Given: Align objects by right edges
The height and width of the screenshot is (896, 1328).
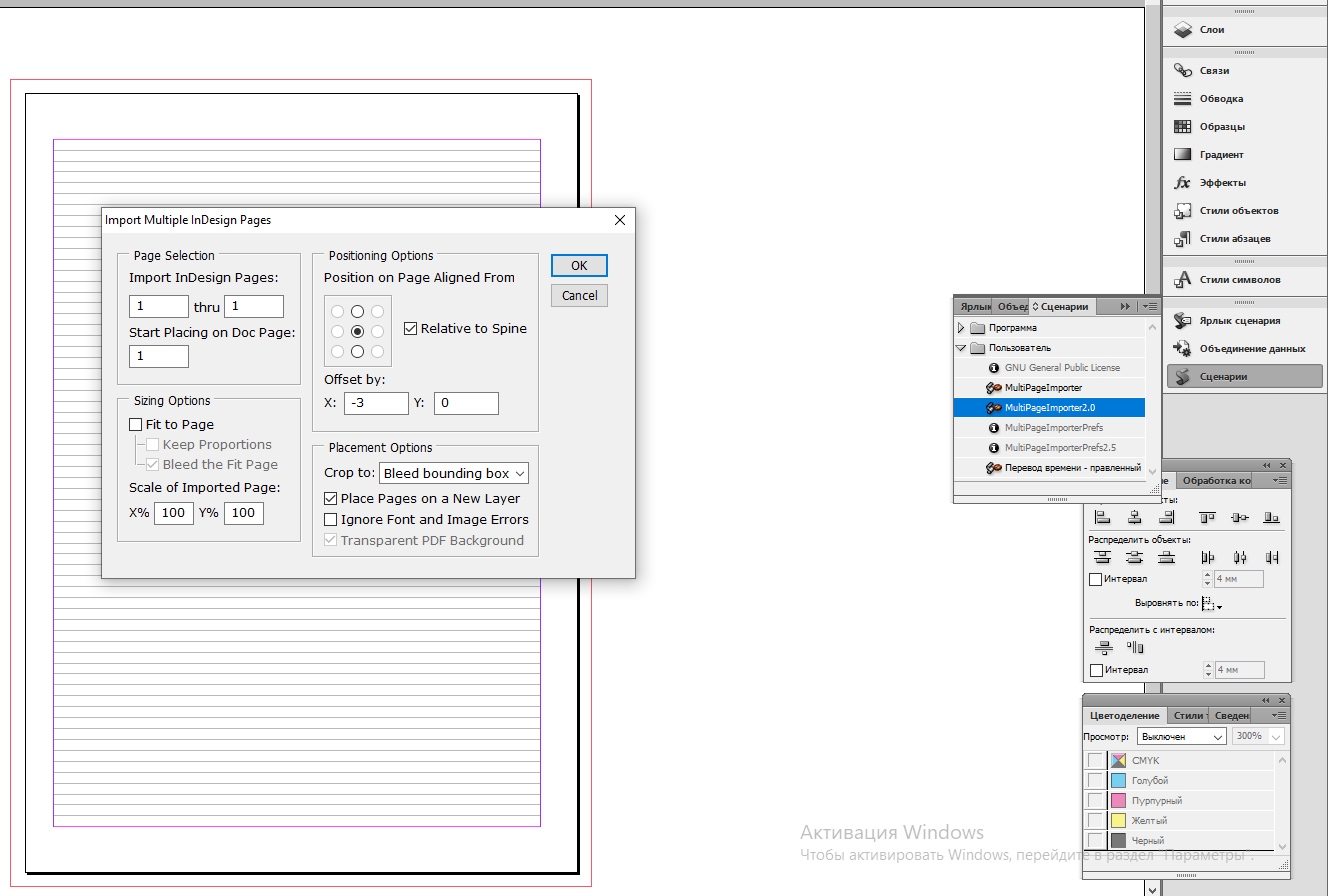Looking at the screenshot, I should point(1166,517).
